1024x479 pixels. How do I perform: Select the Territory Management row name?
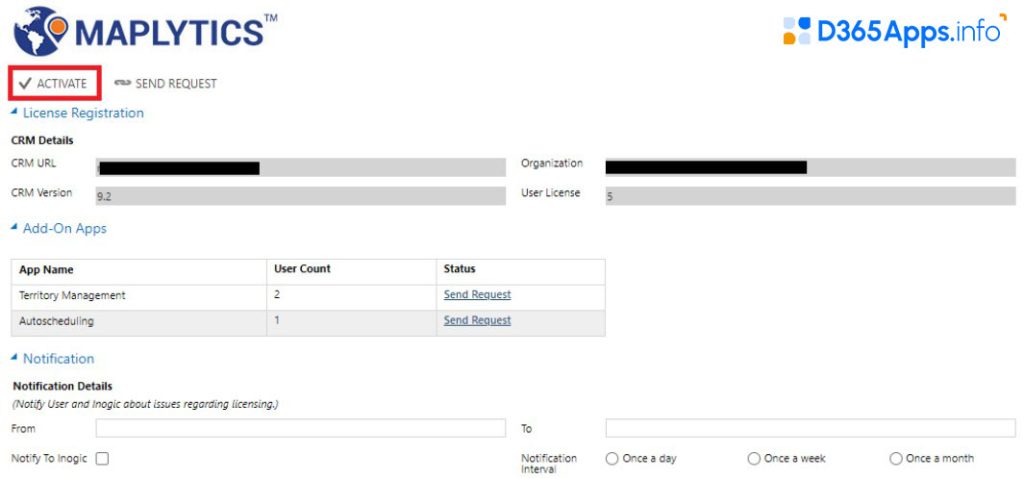coord(72,295)
